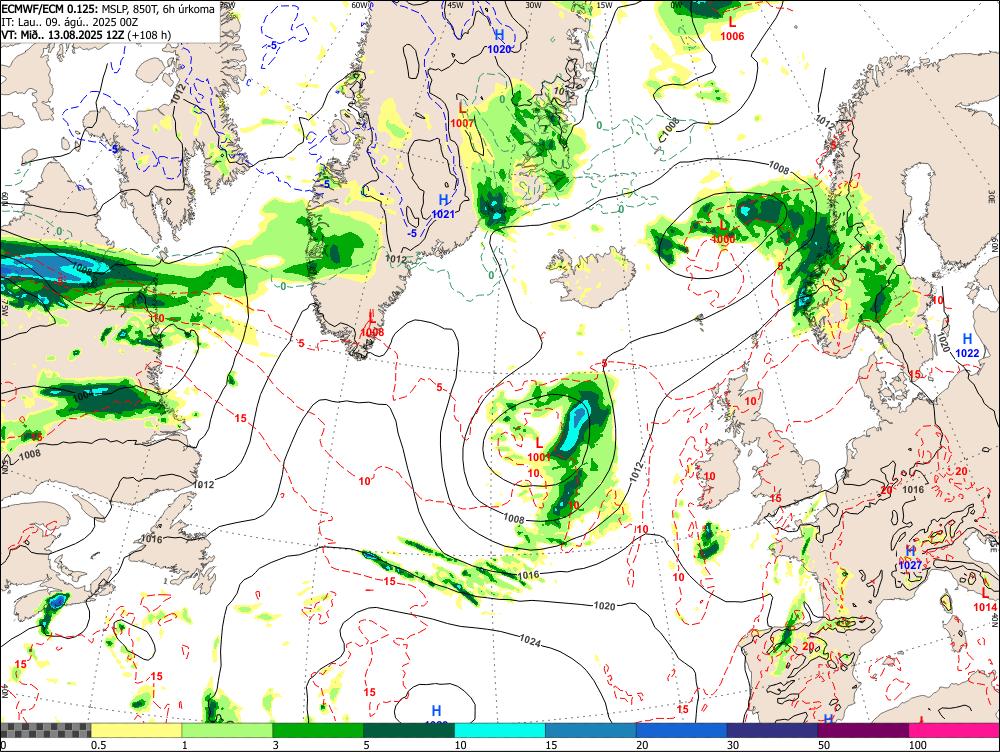Click the blue 'H' label at the bottom center
Viewport: 1000px width, 752px height.
click(436, 710)
